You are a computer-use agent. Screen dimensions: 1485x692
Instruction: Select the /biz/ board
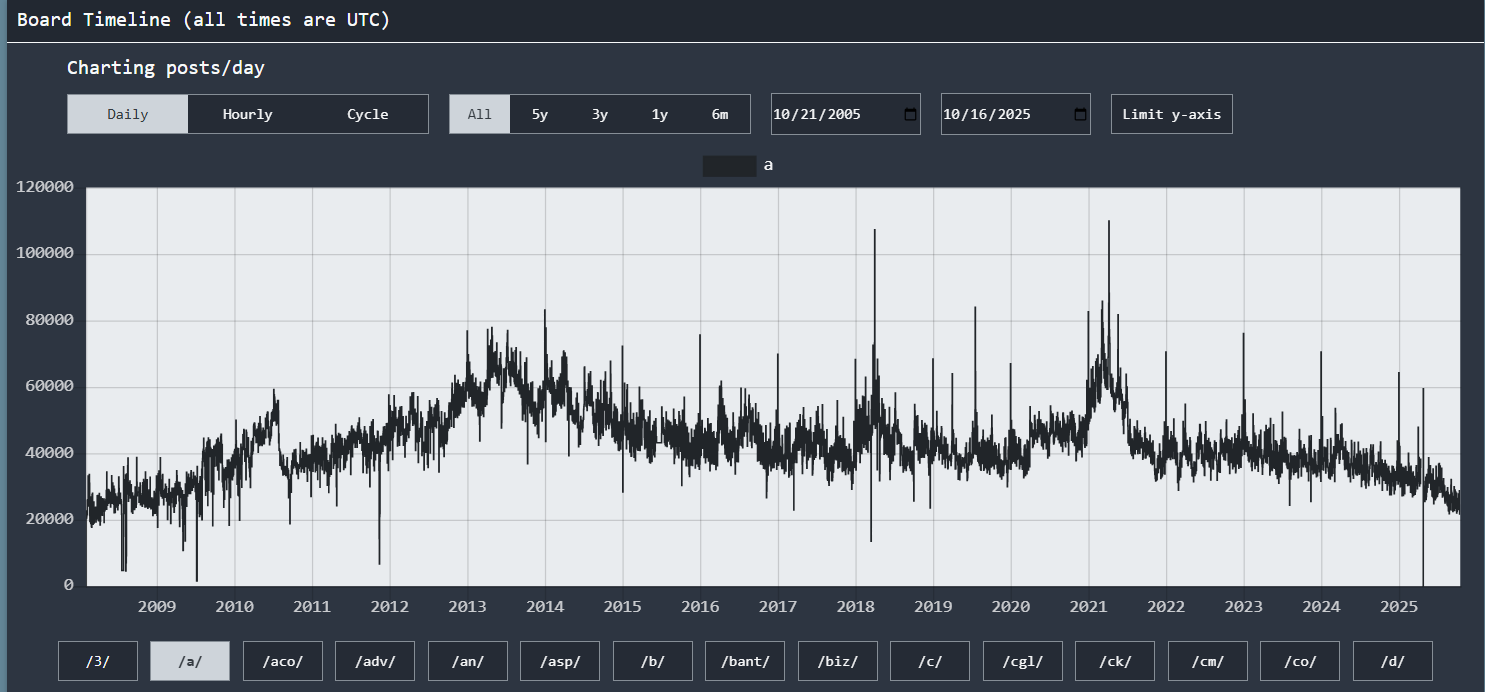coord(838,661)
